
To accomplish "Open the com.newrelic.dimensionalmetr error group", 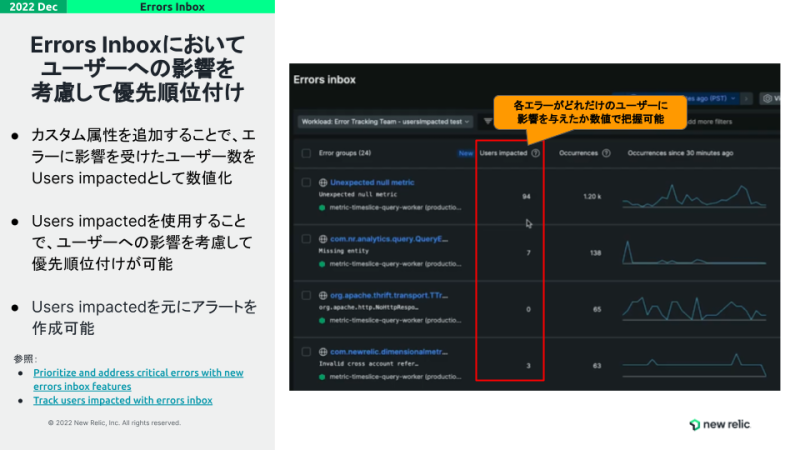I will [x=389, y=352].
